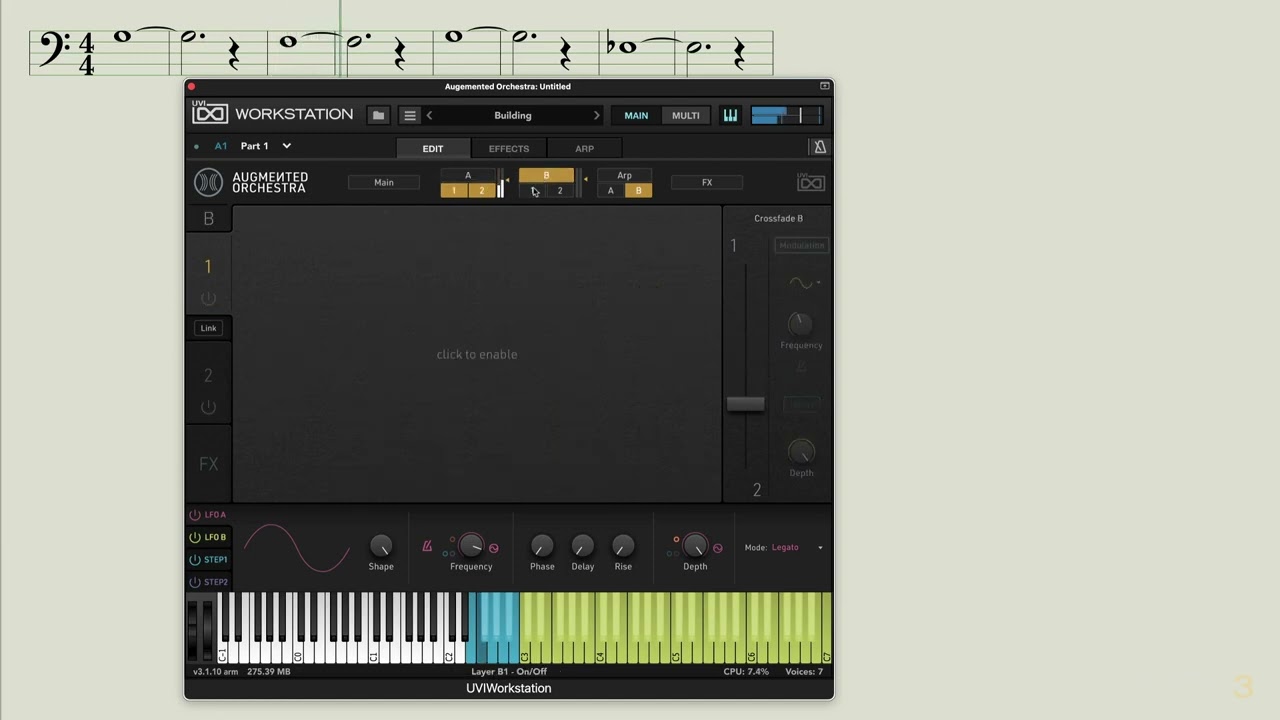Image resolution: width=1280 pixels, height=720 pixels.
Task: Click the LFO Delay knob
Action: (583, 545)
